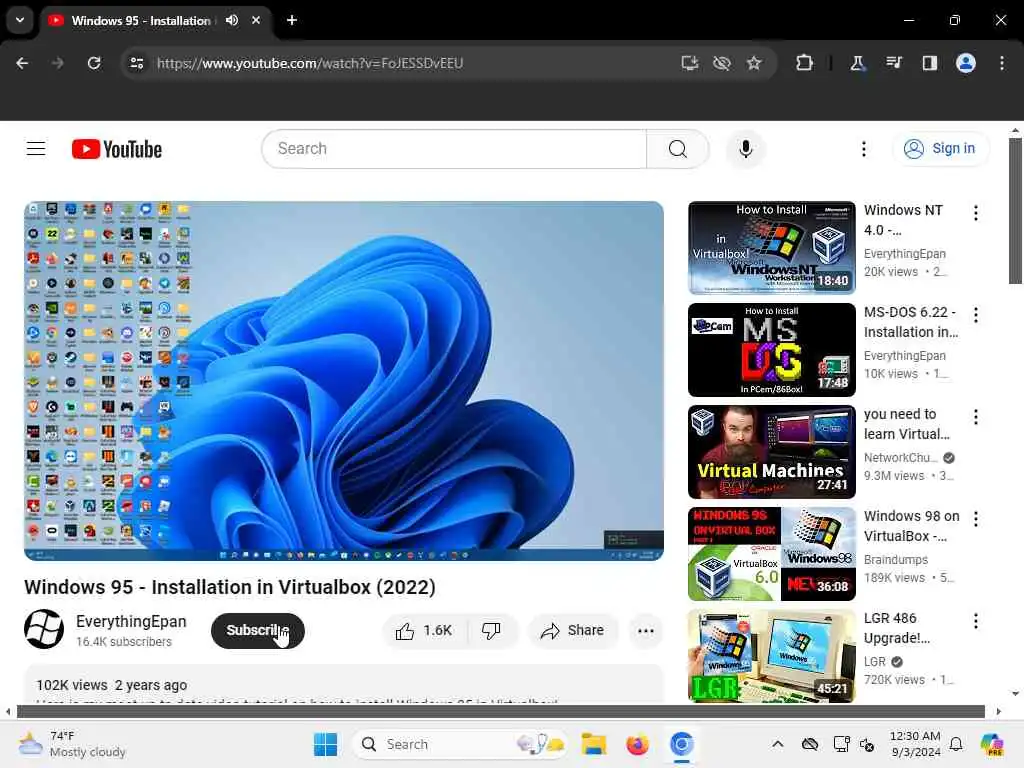Open more actions ellipsis below video

pyautogui.click(x=645, y=630)
